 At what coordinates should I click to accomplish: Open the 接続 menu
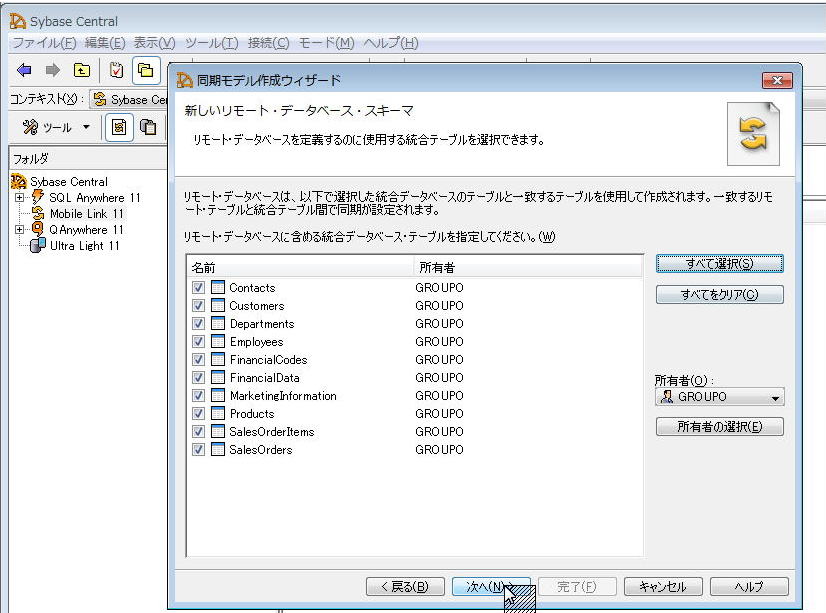click(268, 43)
